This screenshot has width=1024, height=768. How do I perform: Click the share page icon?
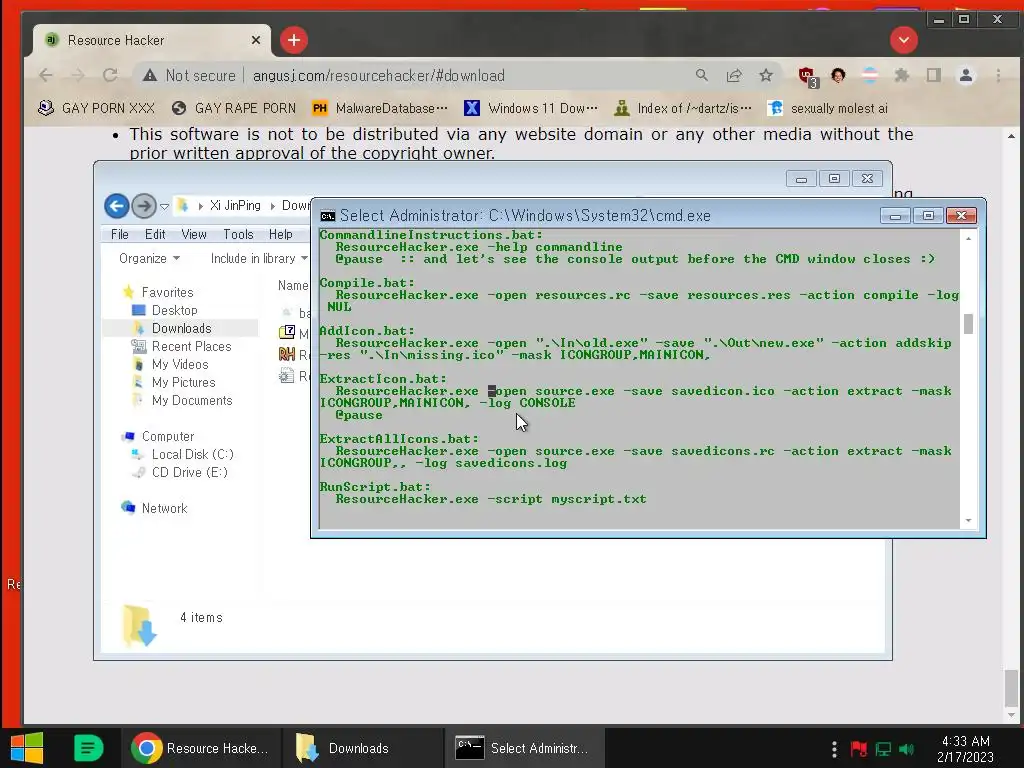pyautogui.click(x=734, y=75)
